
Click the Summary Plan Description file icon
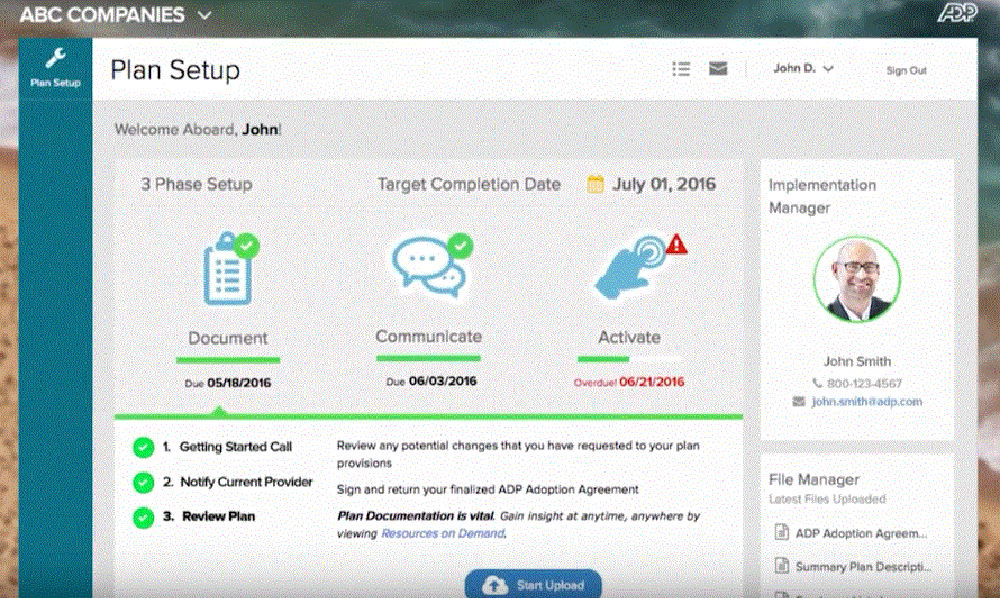pos(781,565)
